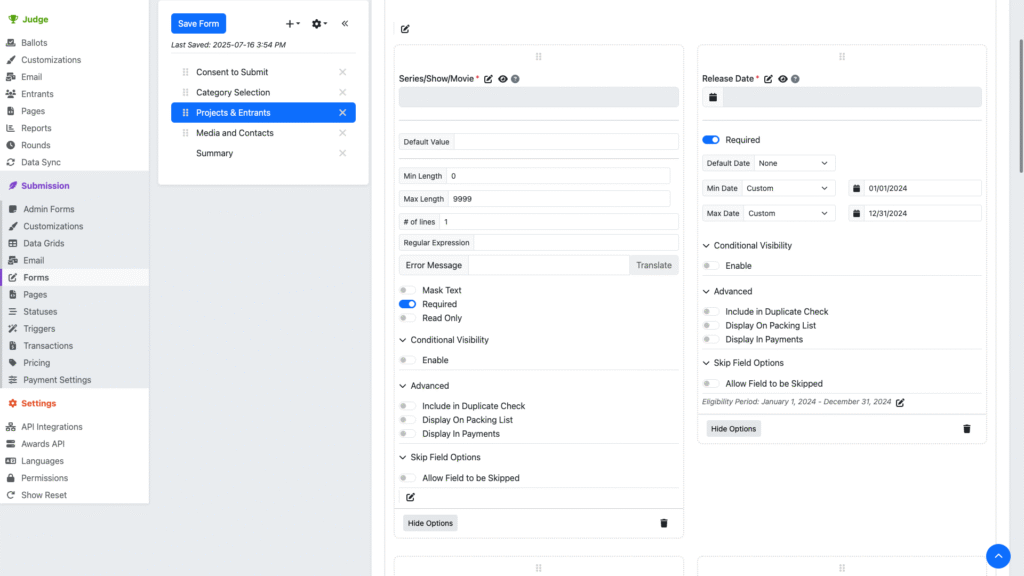This screenshot has width=1024, height=576.
Task: Click the help icon next to Release Date
Action: (795, 79)
